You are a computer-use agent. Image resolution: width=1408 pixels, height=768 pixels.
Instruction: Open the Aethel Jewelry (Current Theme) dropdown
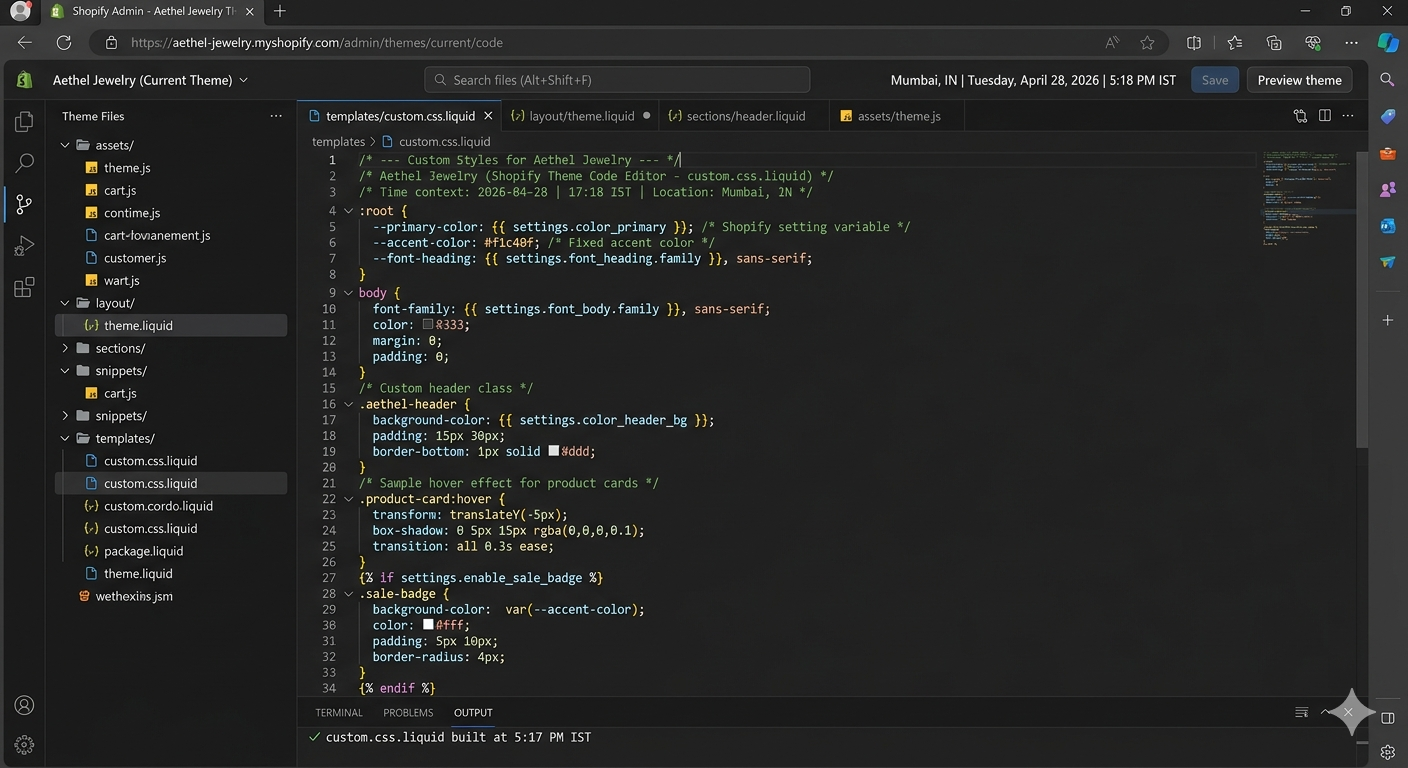pos(150,80)
